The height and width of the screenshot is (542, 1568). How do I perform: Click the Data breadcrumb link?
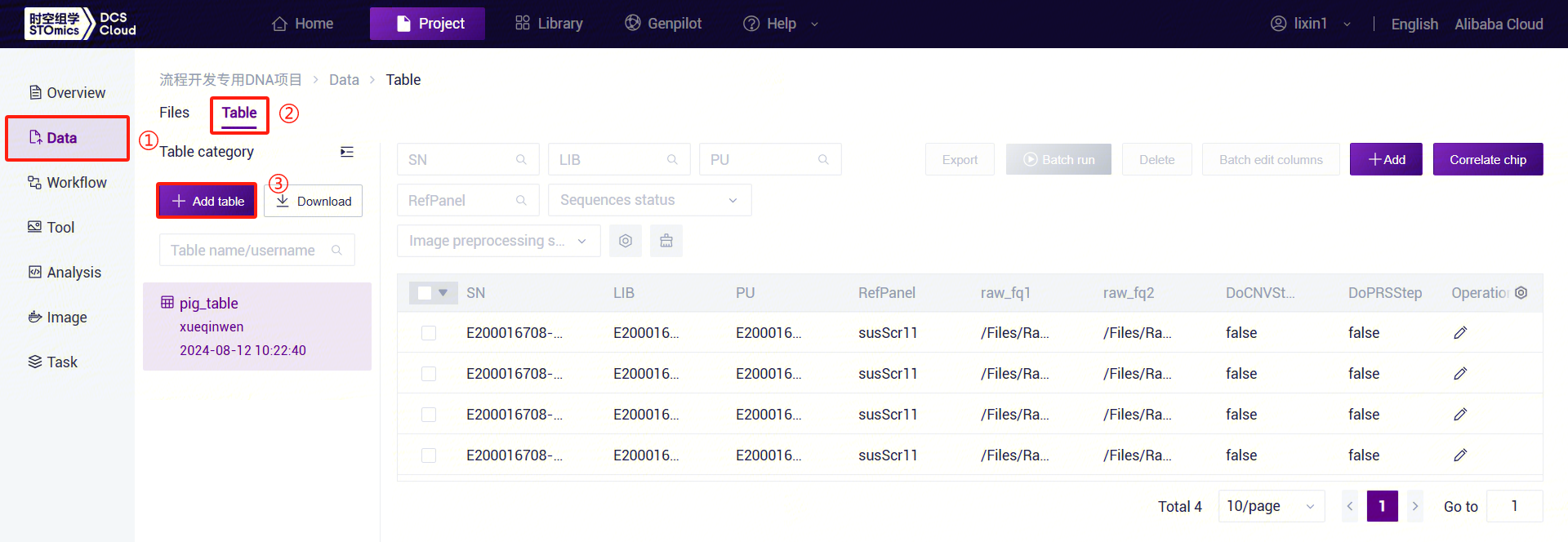[x=344, y=79]
